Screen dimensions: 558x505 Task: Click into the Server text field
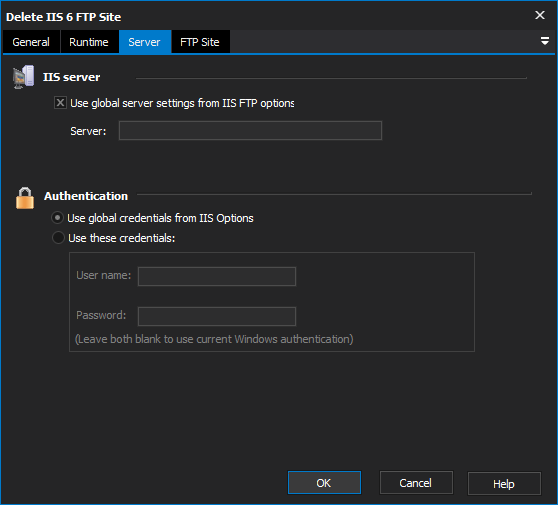pos(250,131)
